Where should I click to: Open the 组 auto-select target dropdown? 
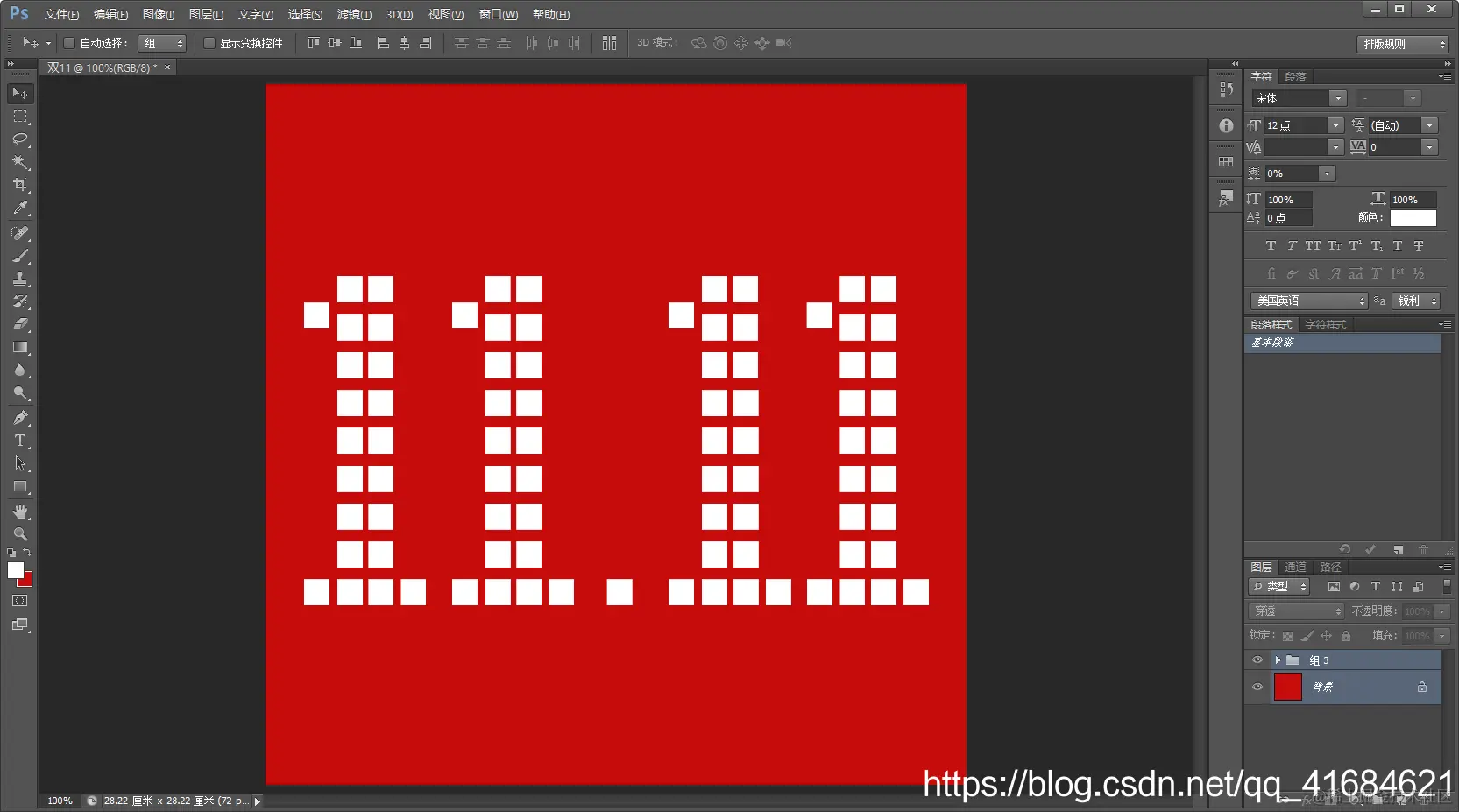[x=163, y=43]
